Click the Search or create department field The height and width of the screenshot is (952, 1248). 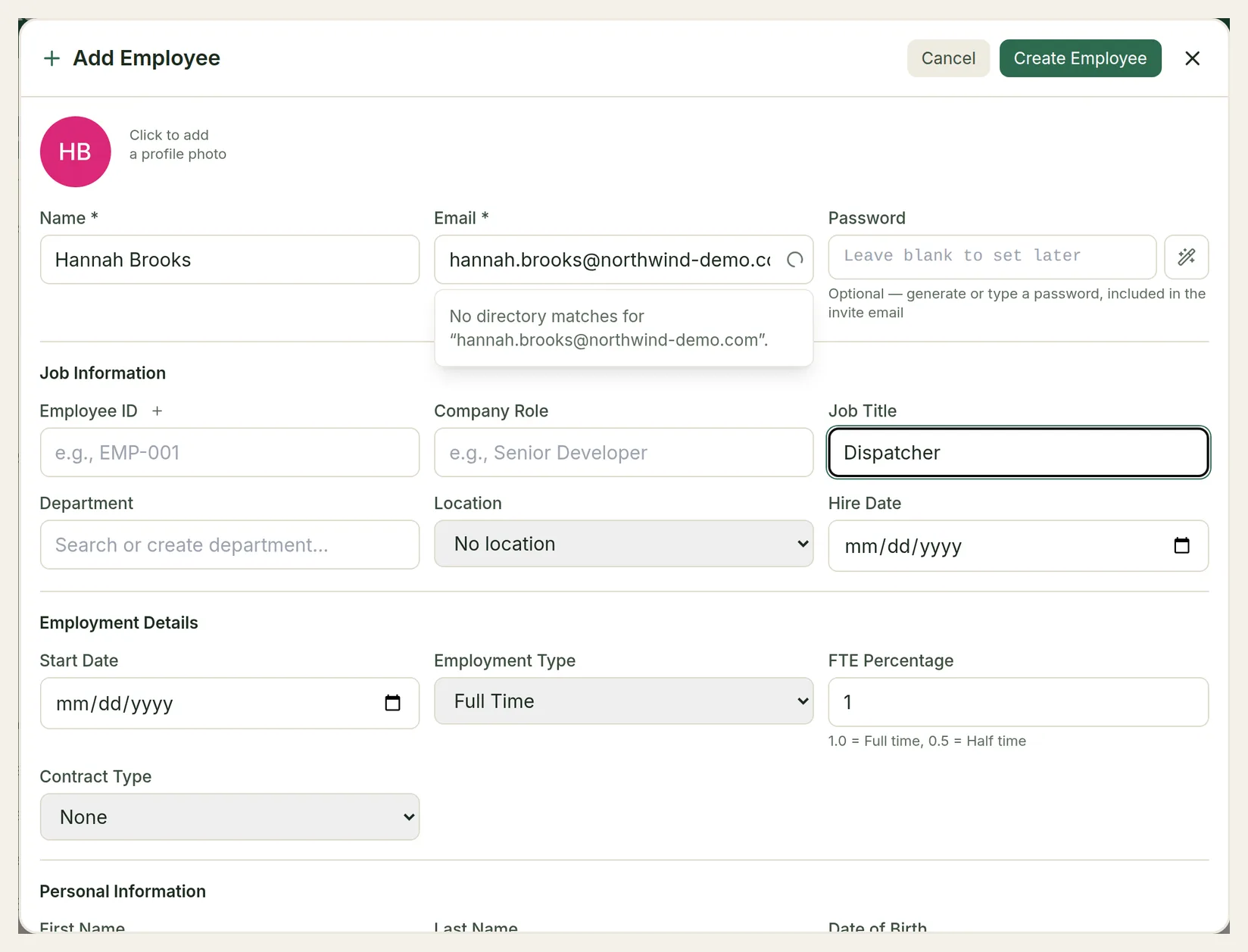[x=229, y=545]
